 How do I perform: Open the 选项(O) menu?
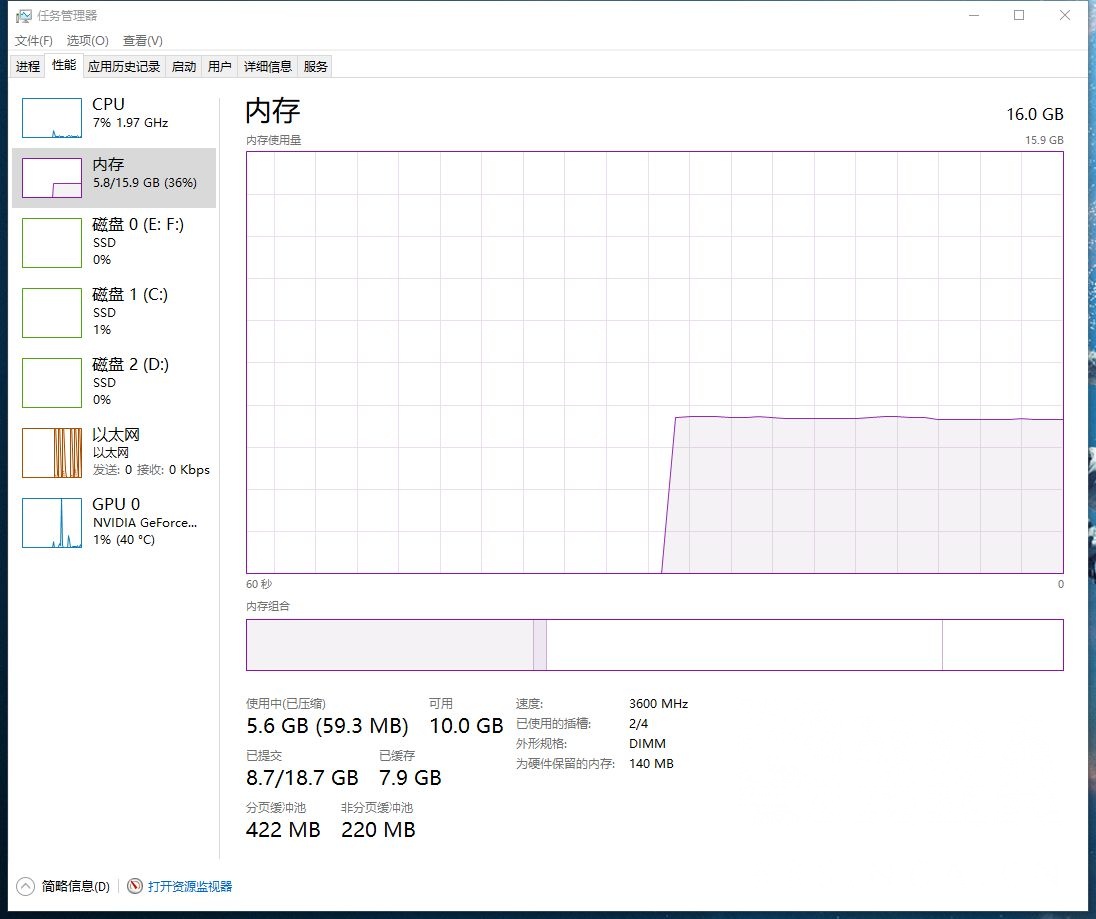tap(87, 41)
